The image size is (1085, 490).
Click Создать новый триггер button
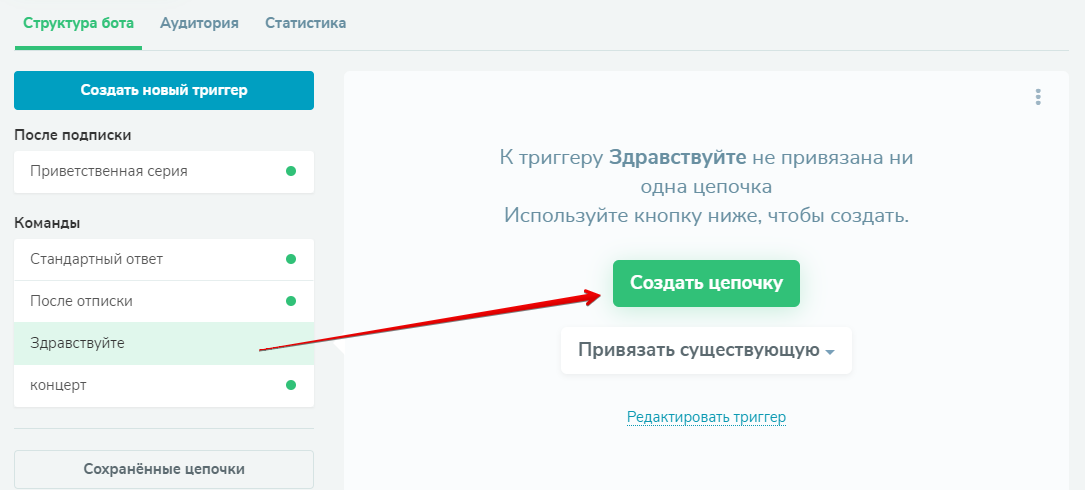164,90
